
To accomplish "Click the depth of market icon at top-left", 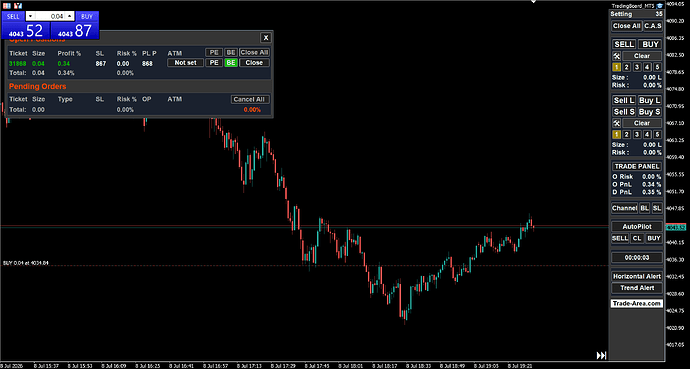I will (x=18, y=6).
